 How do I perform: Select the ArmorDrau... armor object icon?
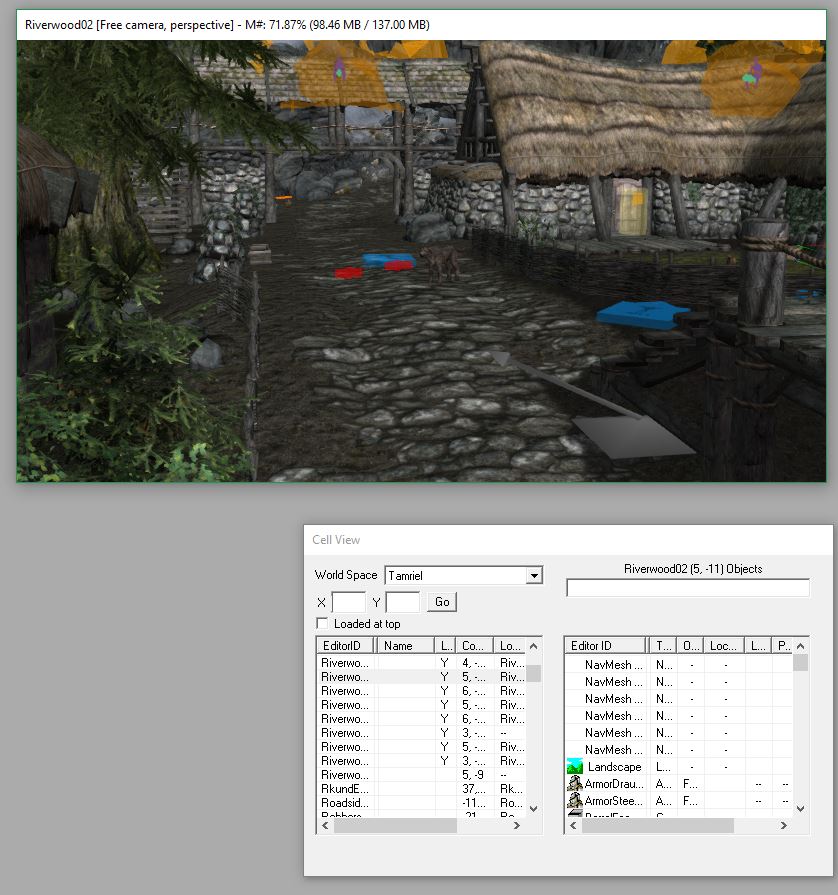(575, 784)
